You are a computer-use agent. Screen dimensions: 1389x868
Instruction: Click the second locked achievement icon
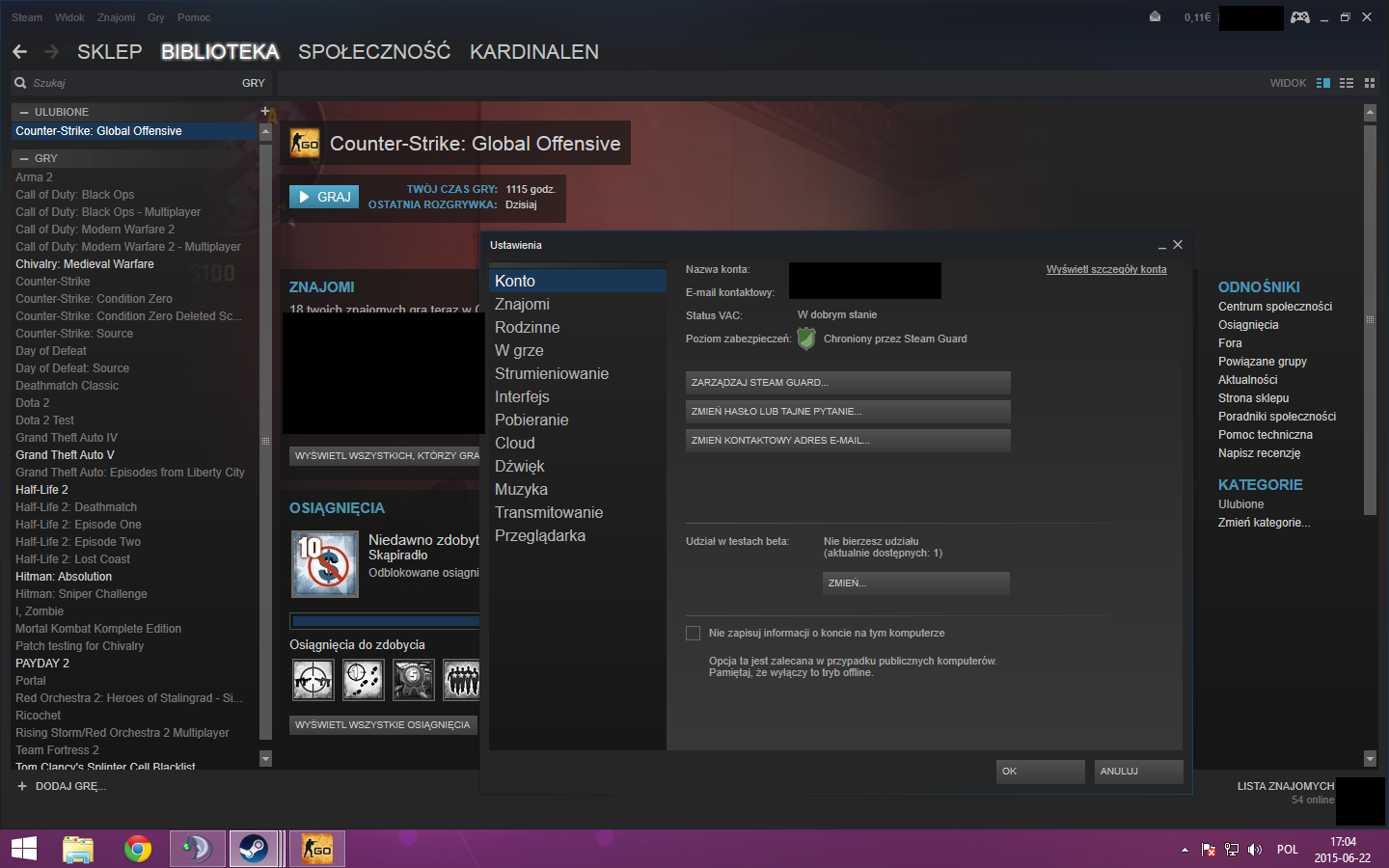coord(364,680)
